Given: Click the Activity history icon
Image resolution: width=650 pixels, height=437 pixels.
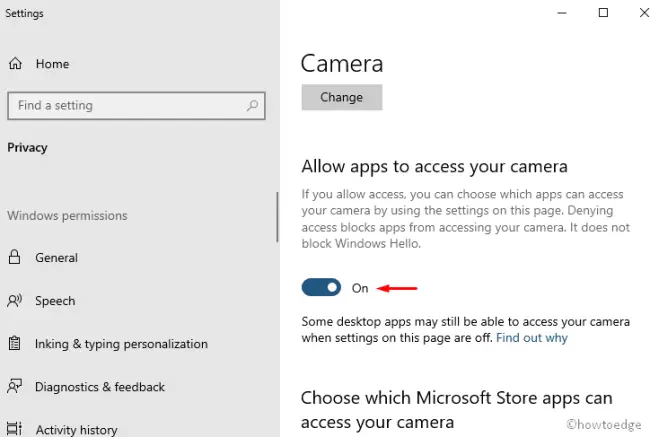Looking at the screenshot, I should [x=15, y=429].
